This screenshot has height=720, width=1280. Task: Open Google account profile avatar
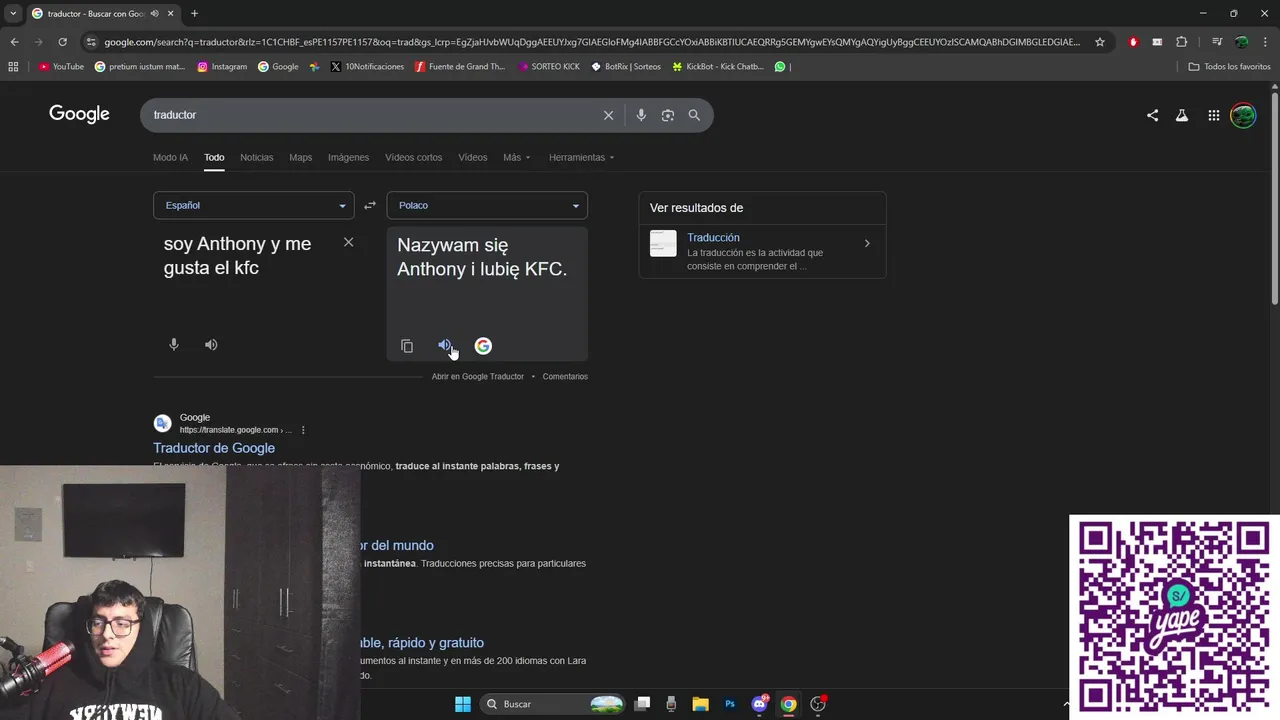pos(1243,115)
